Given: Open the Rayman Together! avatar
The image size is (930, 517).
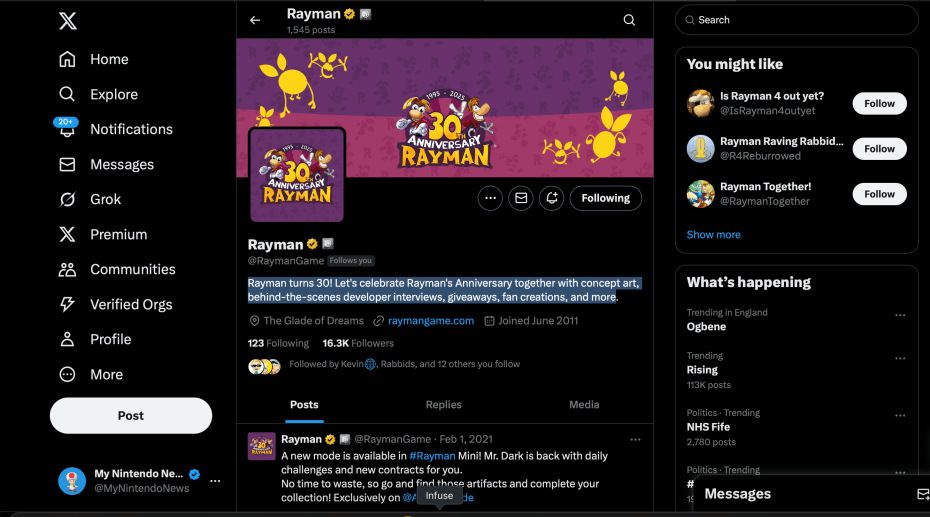Looking at the screenshot, I should coord(700,194).
